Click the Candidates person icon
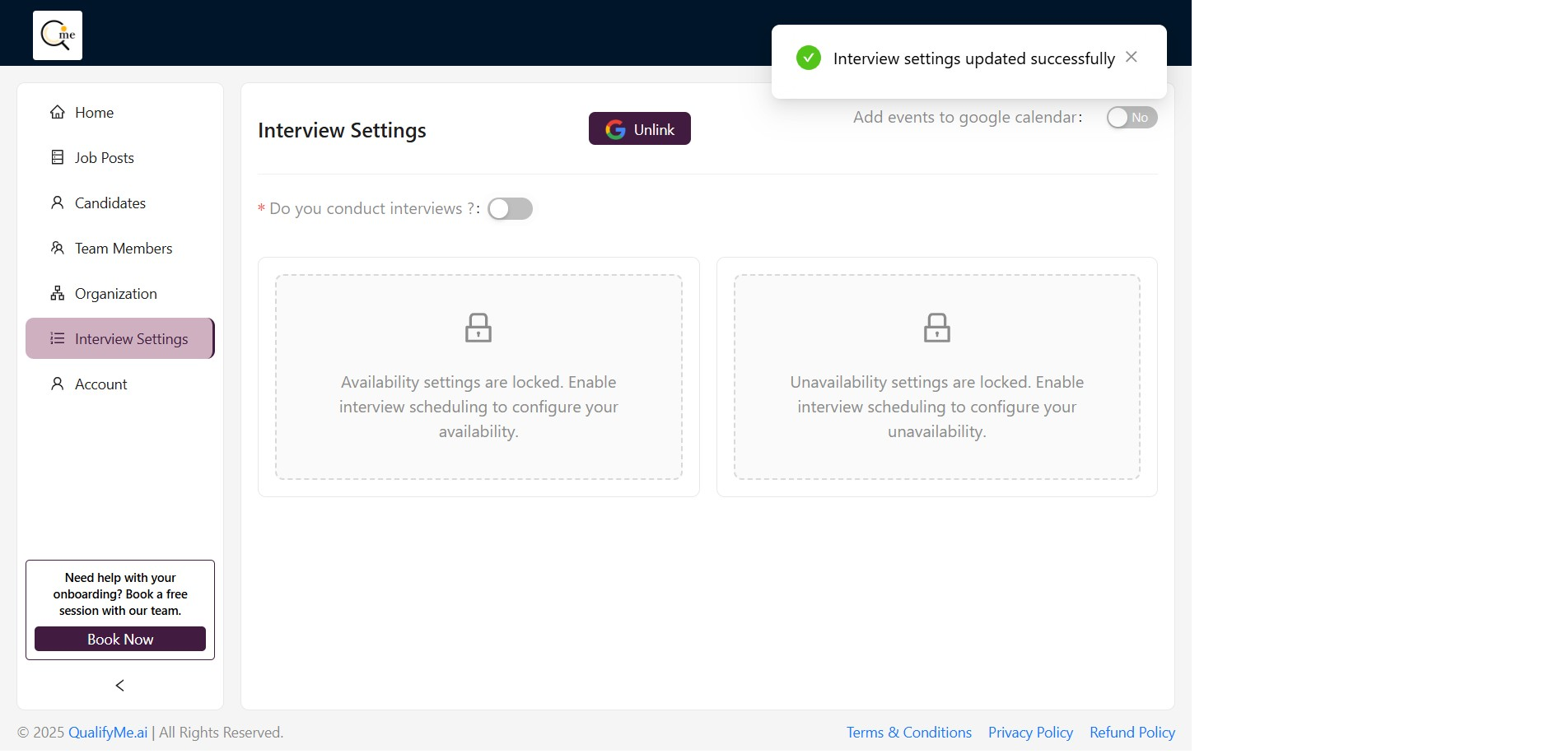 58,202
